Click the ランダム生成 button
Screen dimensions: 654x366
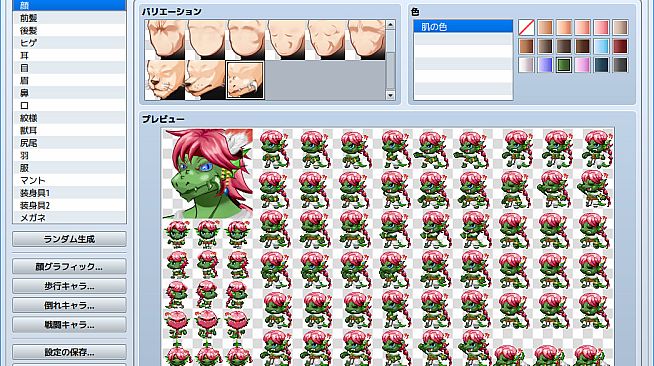pos(69,239)
